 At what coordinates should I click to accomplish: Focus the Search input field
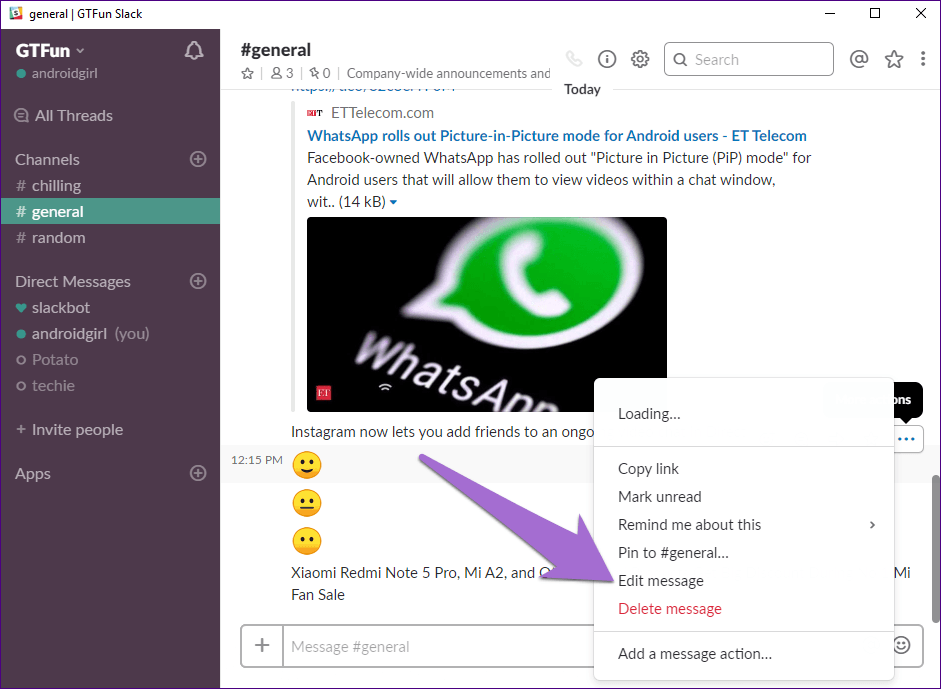pos(749,59)
